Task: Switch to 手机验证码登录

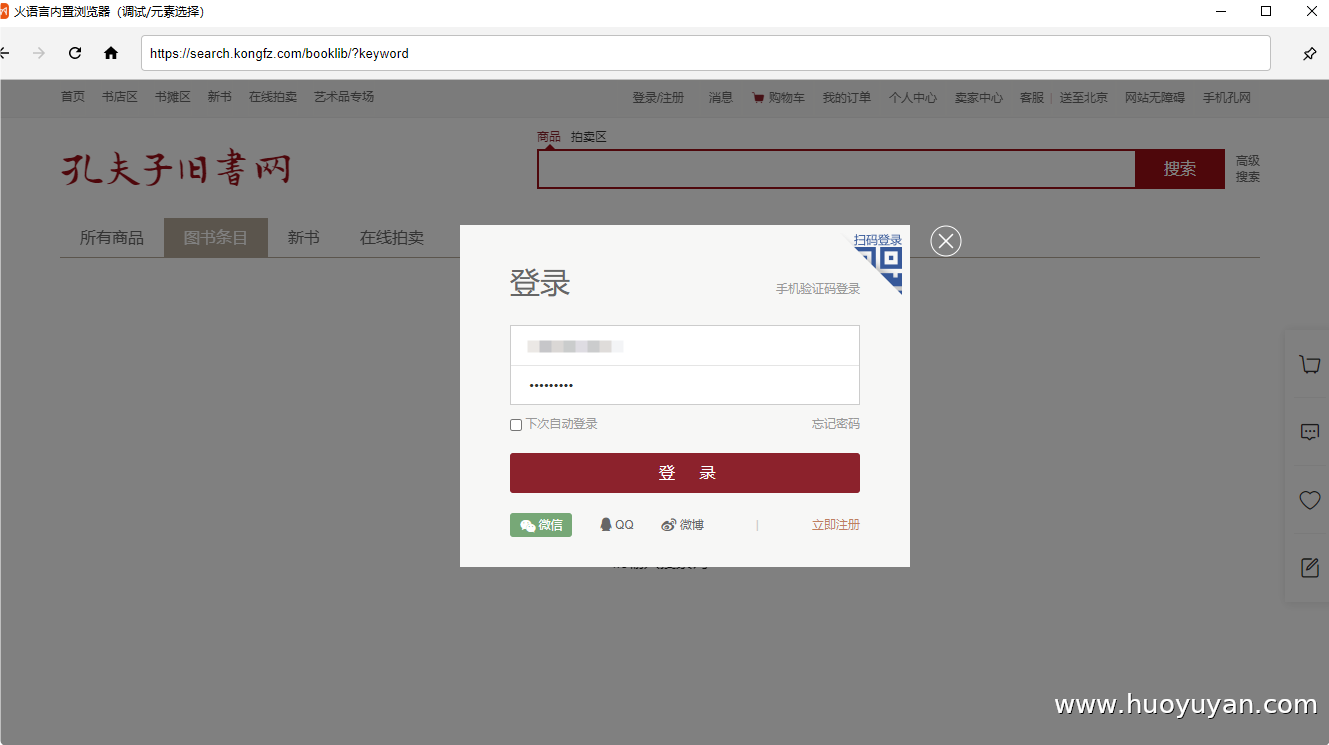Action: coord(818,289)
